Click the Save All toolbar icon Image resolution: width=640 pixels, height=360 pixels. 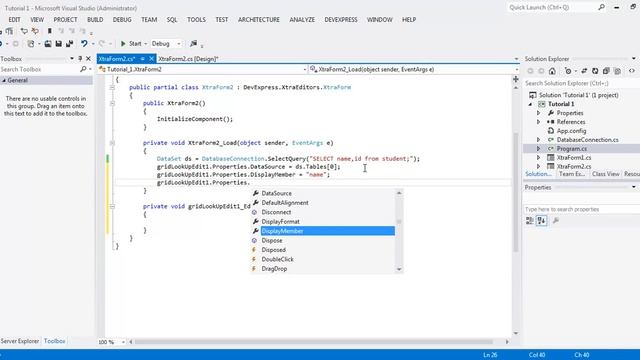tap(69, 44)
